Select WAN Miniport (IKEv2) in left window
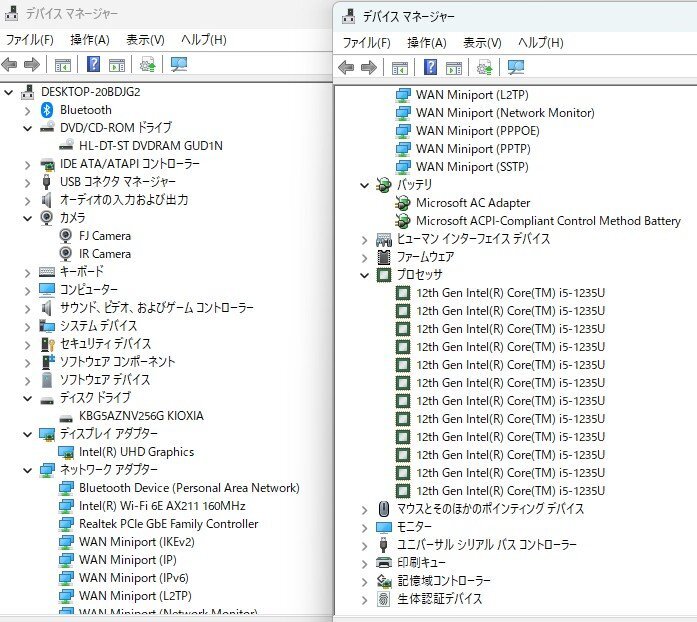 pos(136,542)
